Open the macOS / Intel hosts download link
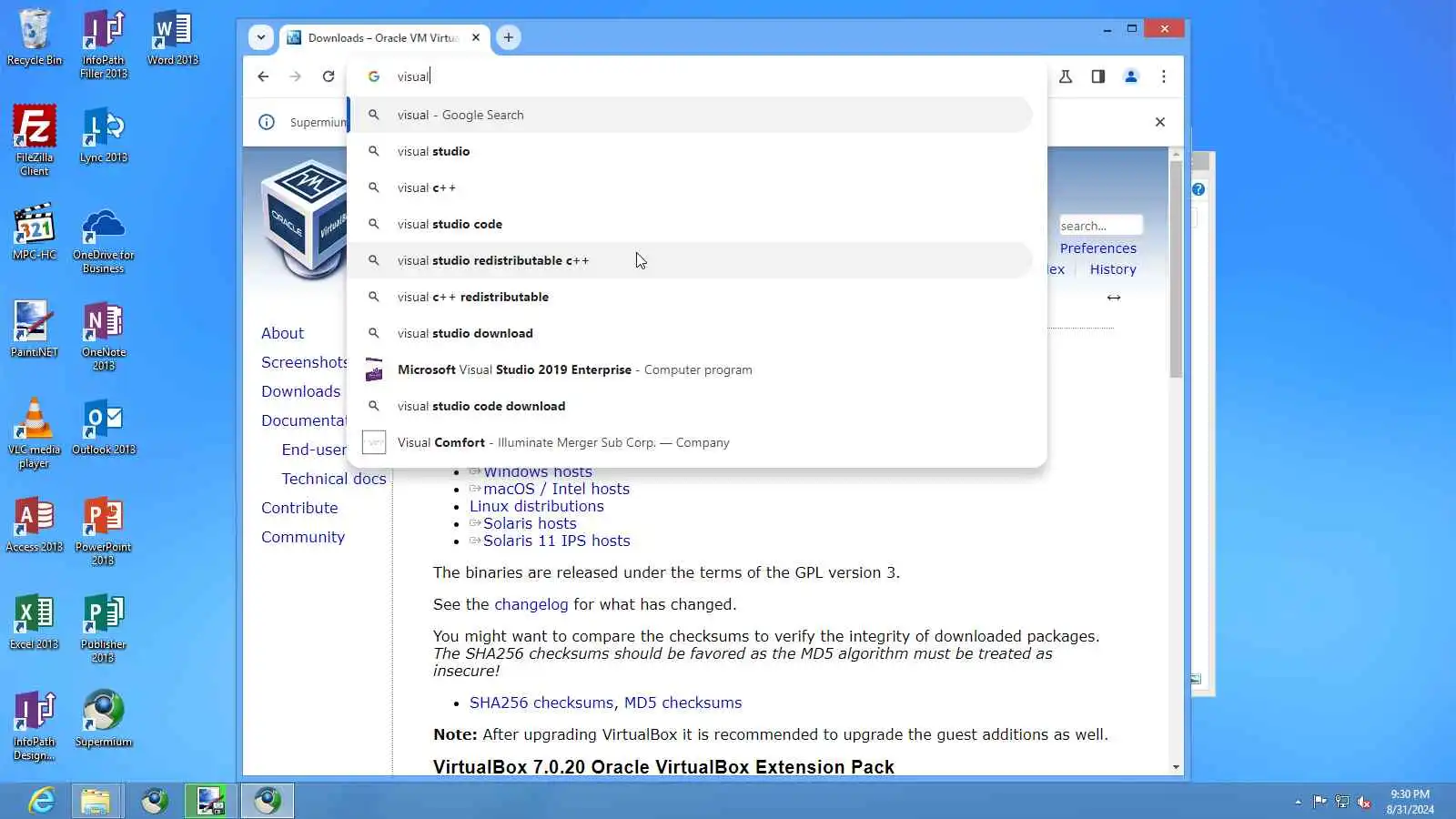 (x=556, y=489)
